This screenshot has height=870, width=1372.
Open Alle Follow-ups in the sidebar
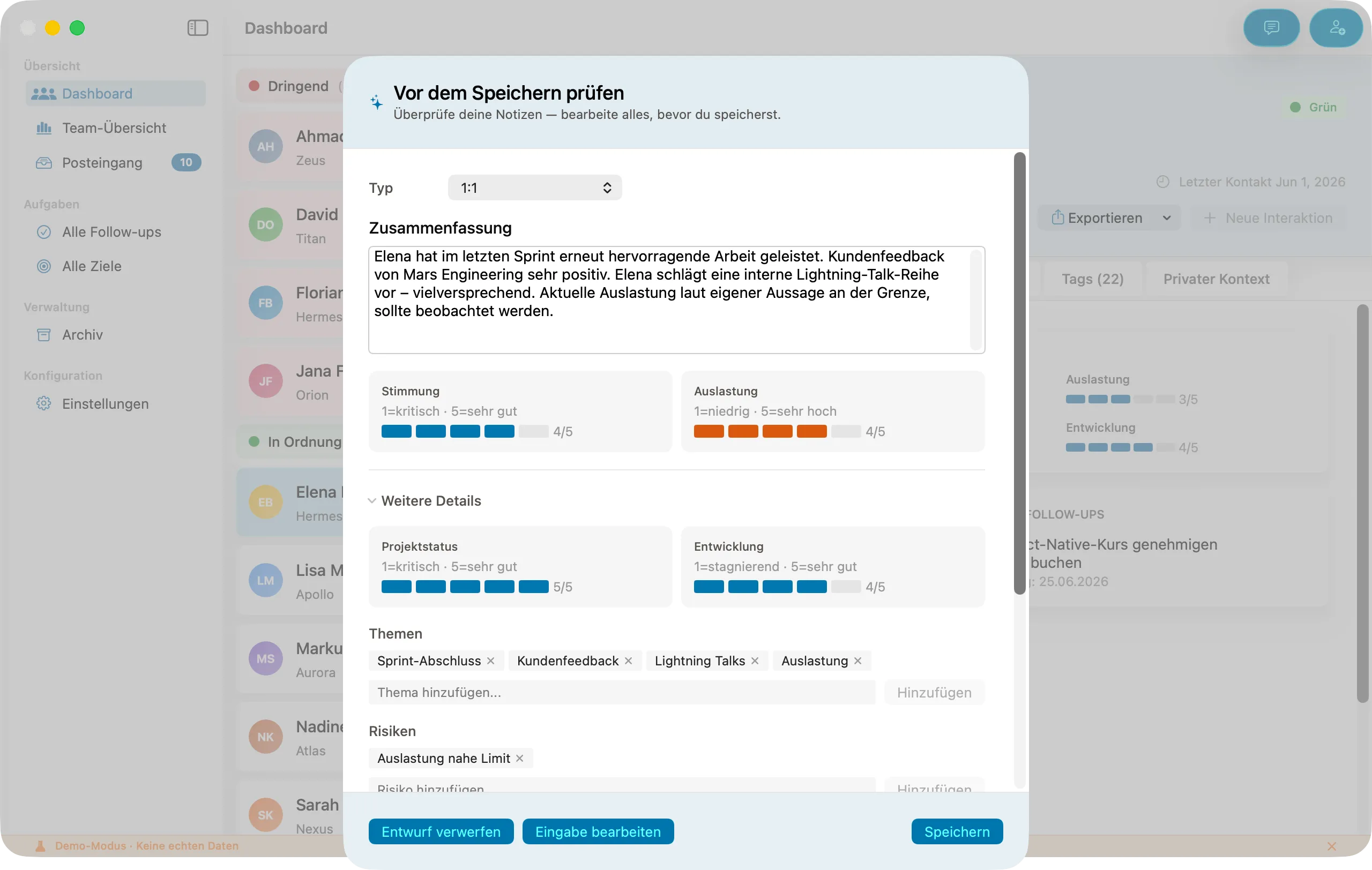[x=115, y=232]
